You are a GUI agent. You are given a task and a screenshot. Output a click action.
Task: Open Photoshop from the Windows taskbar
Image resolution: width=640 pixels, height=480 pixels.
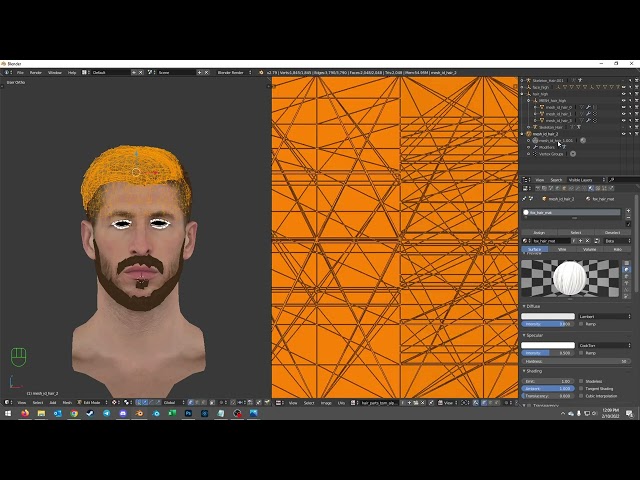188,413
